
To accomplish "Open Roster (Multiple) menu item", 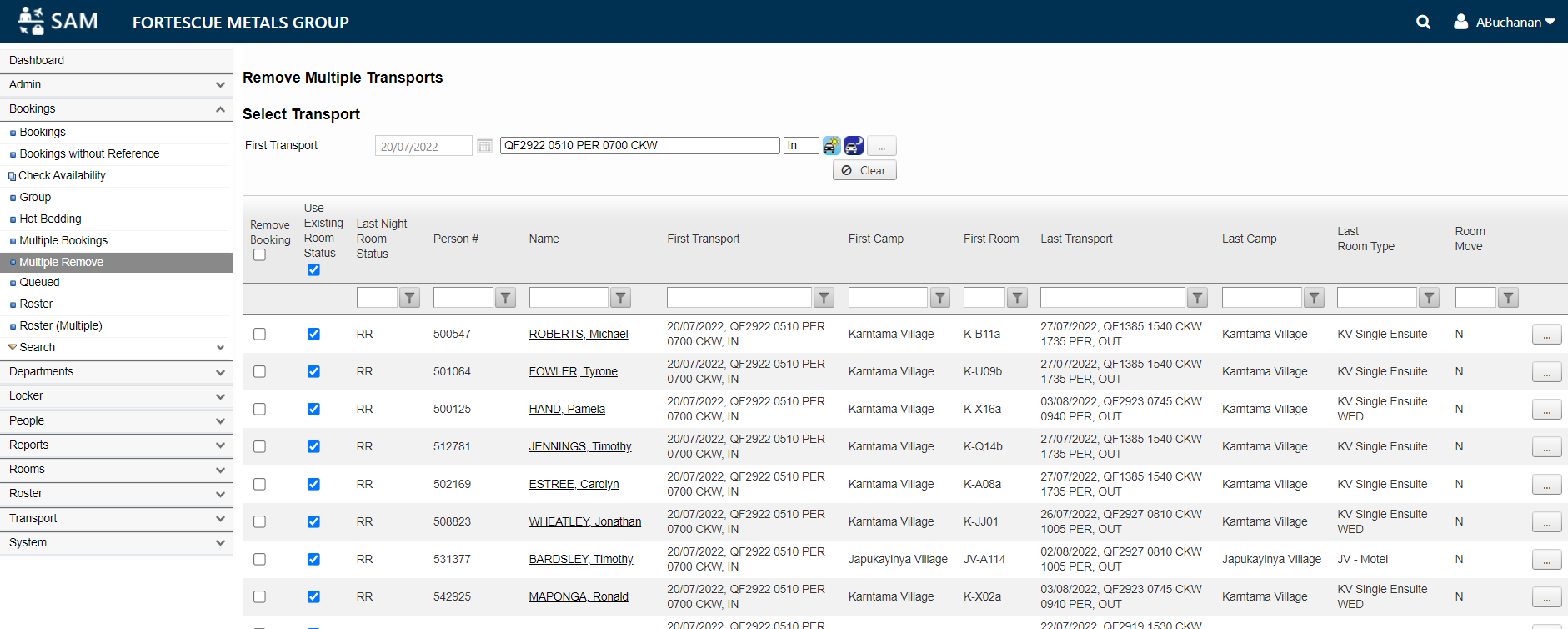I will (61, 325).
